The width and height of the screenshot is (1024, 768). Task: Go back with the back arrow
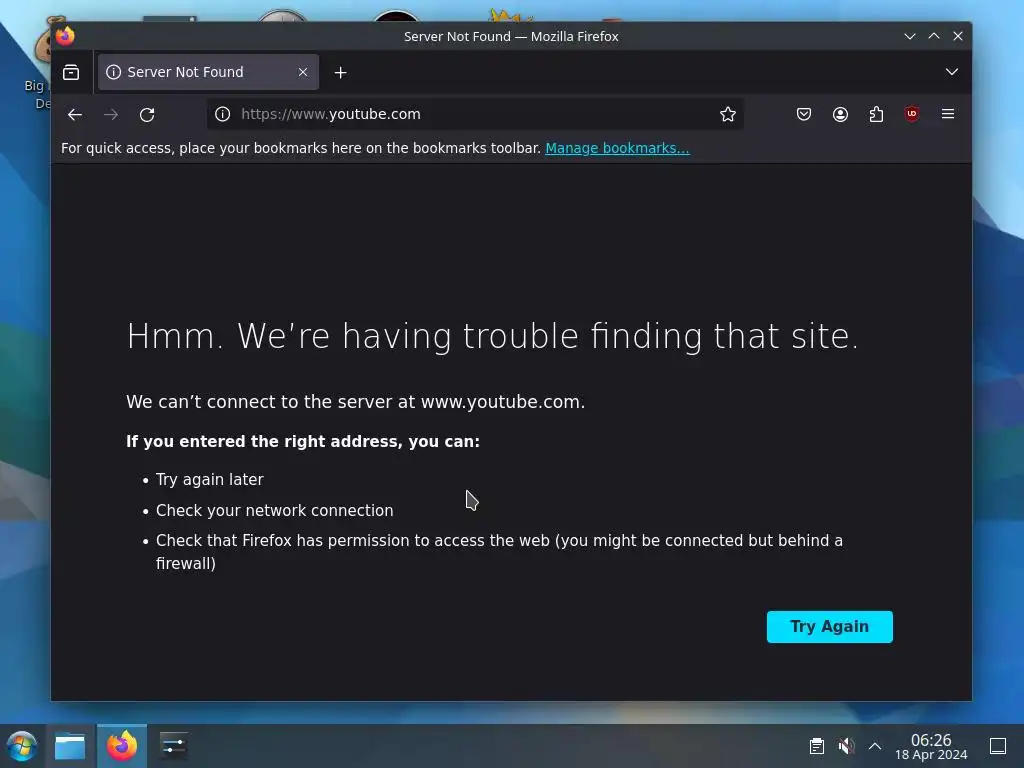75,114
